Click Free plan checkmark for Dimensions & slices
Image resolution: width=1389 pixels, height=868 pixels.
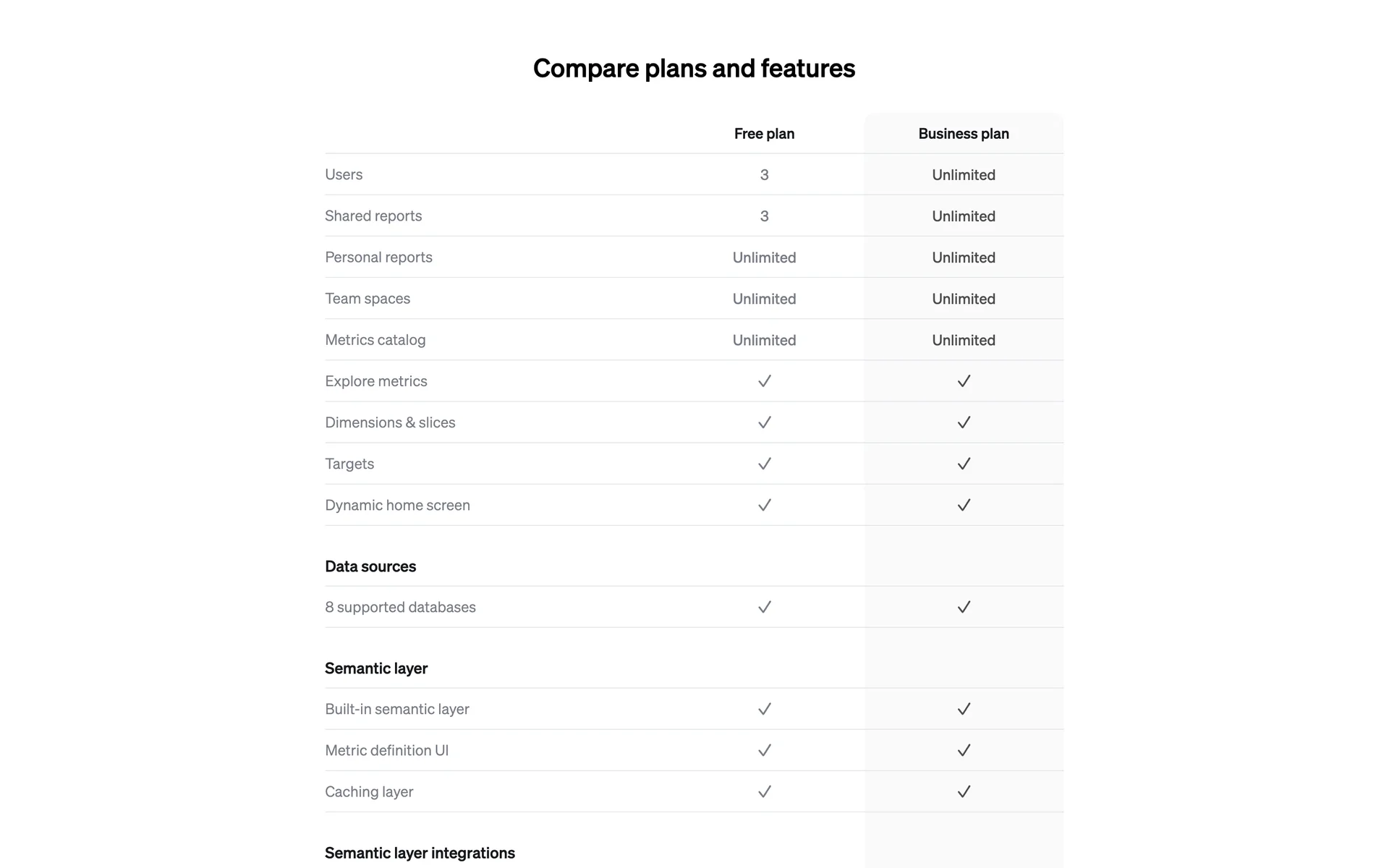[x=764, y=422]
